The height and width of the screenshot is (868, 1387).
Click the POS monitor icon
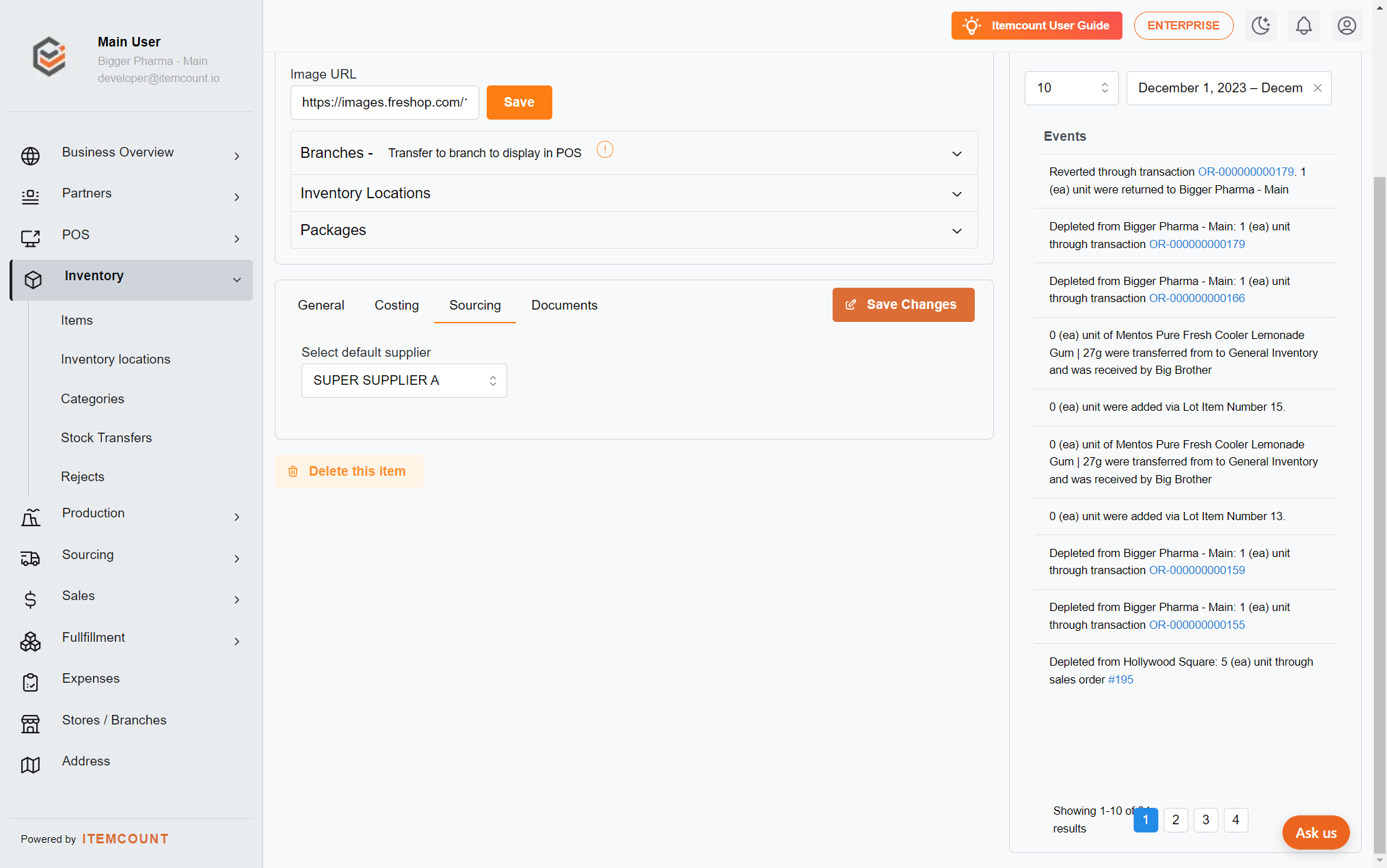[30, 239]
